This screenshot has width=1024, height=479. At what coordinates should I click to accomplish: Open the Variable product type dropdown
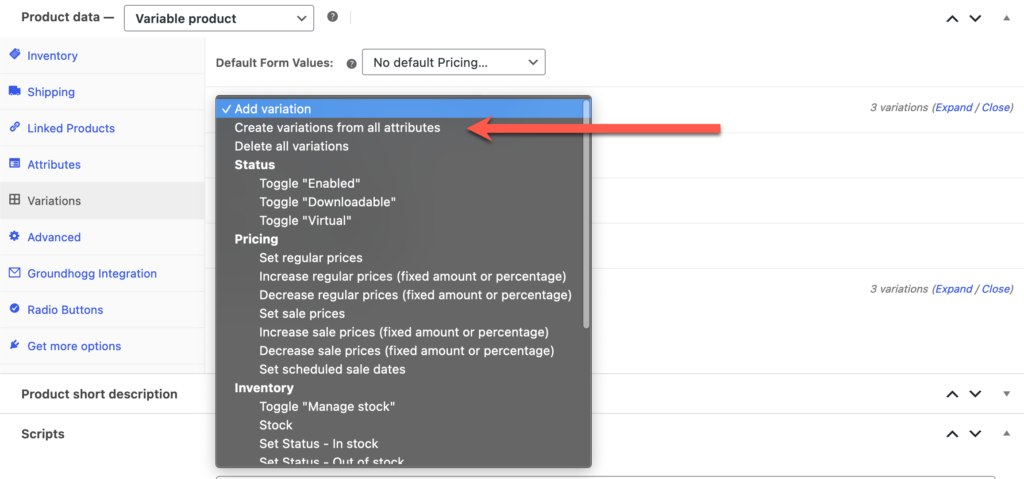[218, 17]
